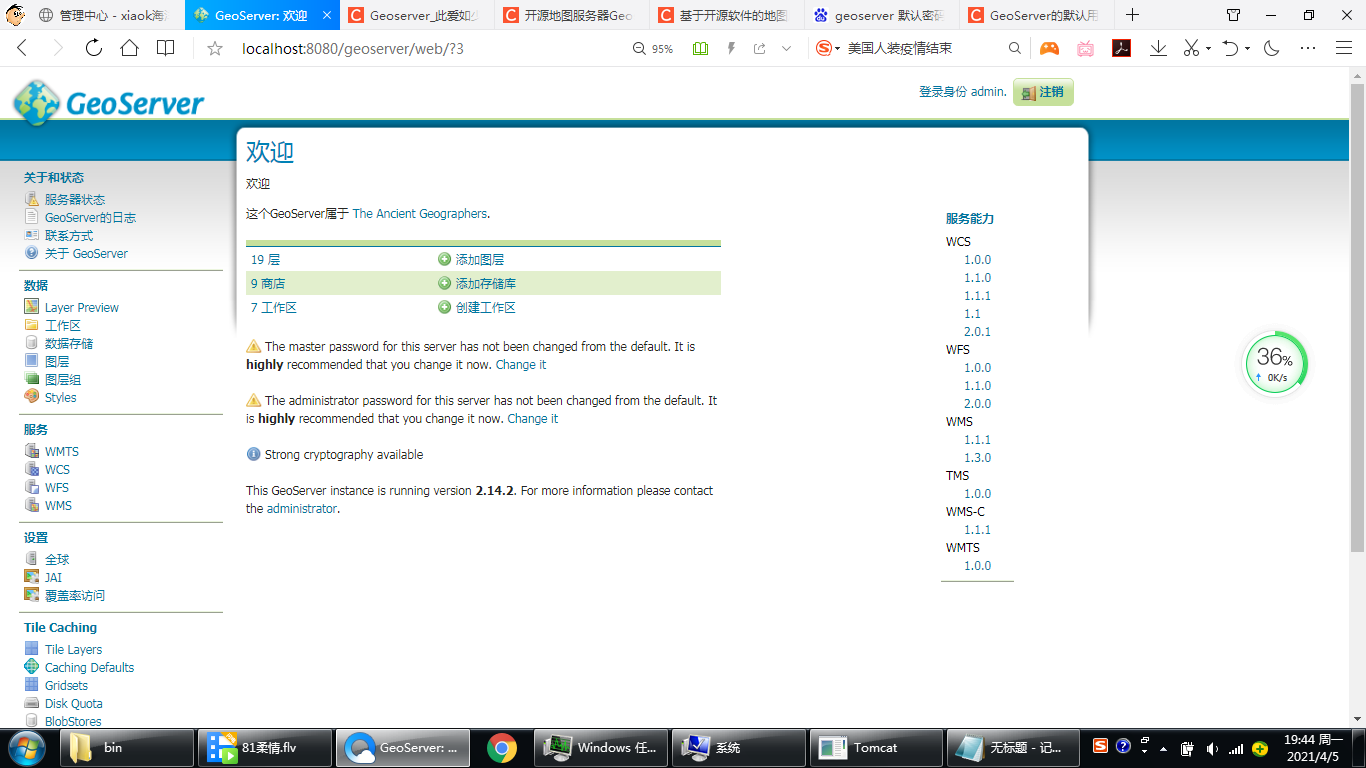Open WFS 2.0.0 capabilities
Viewport: 1366px width, 768px height.
(x=977, y=404)
